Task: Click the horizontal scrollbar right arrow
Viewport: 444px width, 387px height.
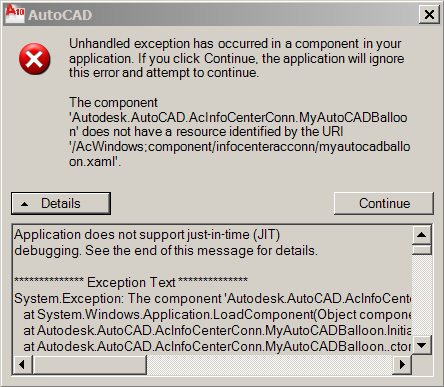Action: (x=402, y=365)
